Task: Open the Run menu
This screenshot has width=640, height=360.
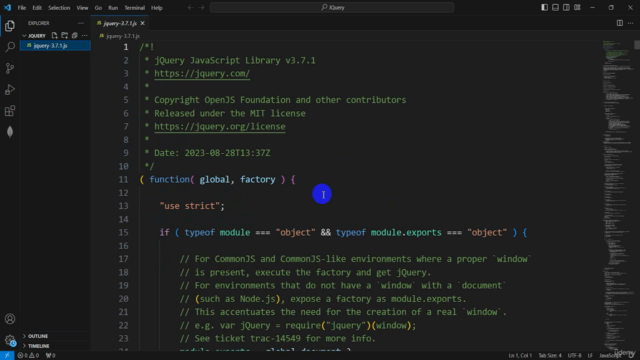Action: [113, 7]
